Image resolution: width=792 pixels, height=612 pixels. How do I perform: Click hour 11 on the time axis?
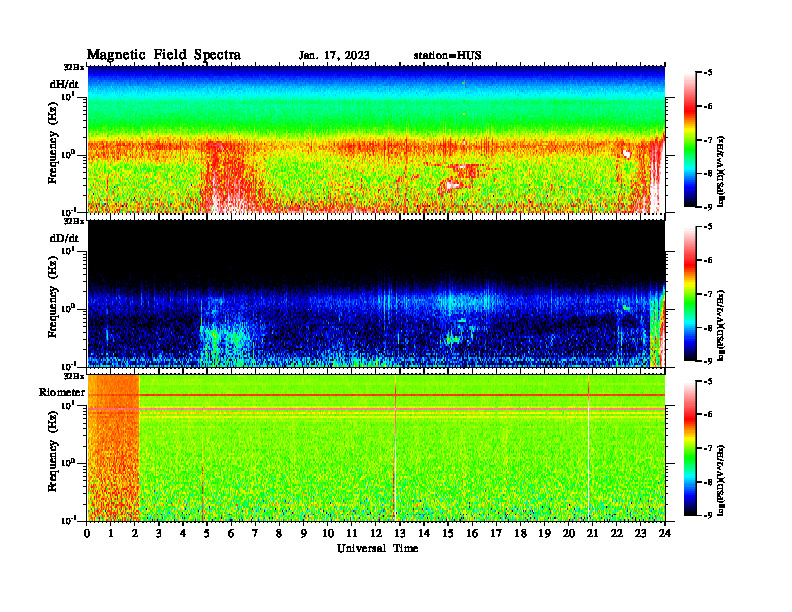pyautogui.click(x=352, y=534)
